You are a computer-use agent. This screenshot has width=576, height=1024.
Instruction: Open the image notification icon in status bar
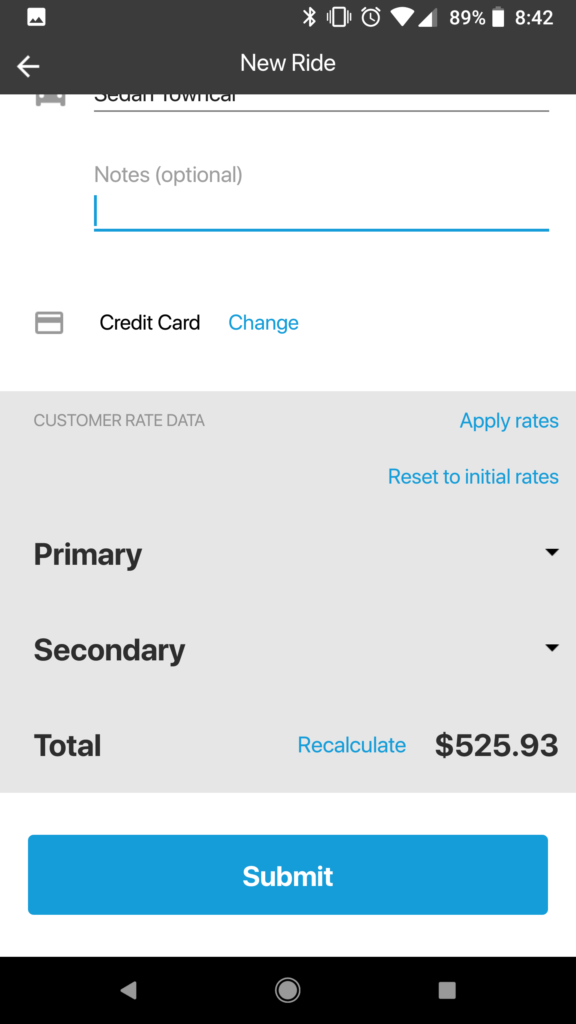(37, 18)
